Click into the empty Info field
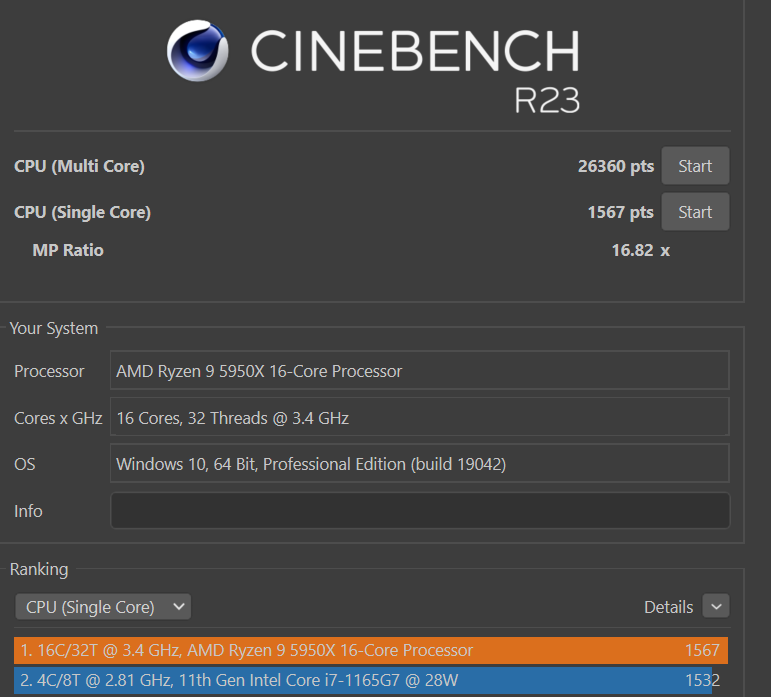Image resolution: width=771 pixels, height=697 pixels. (420, 511)
